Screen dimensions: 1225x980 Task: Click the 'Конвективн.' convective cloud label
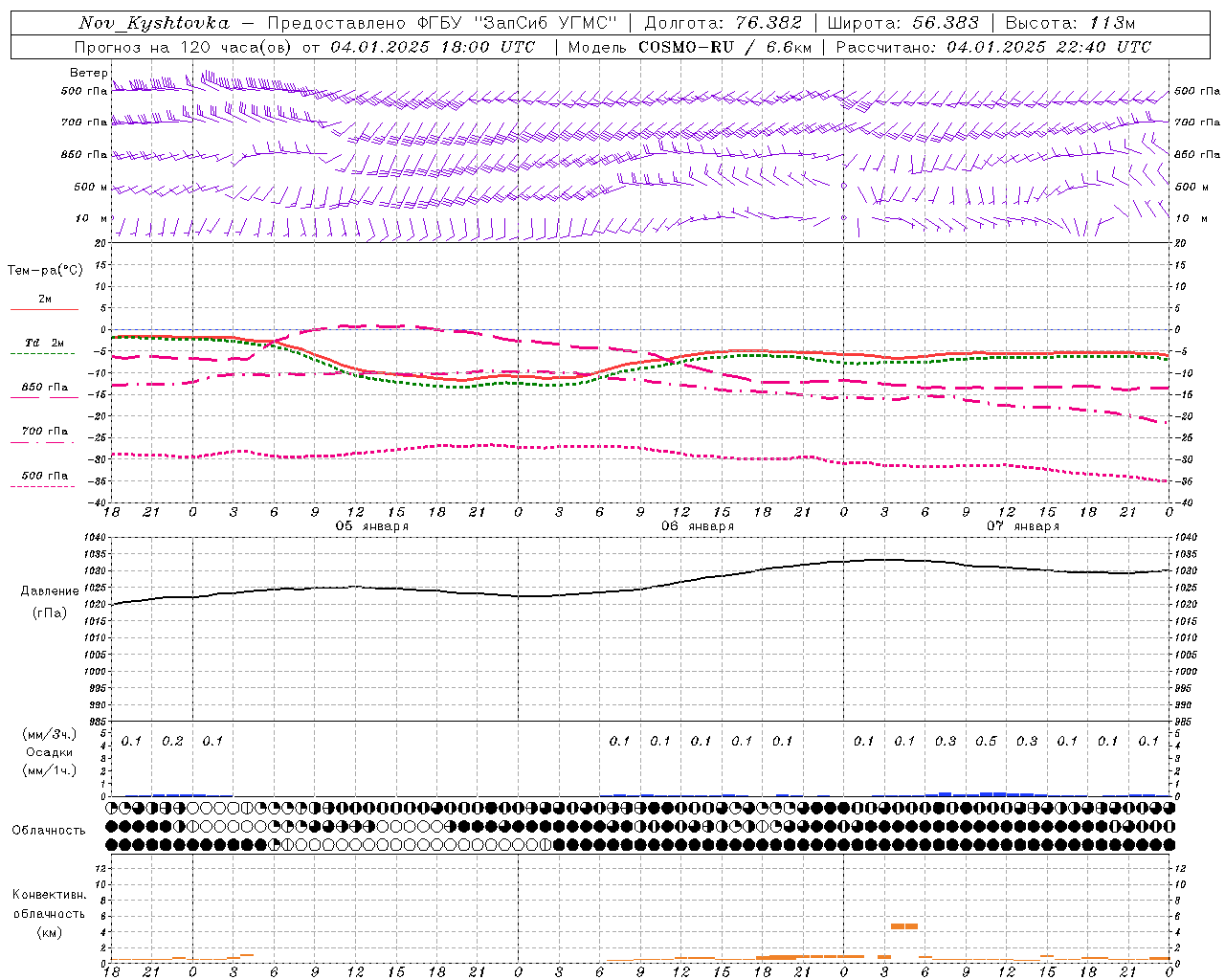[x=49, y=895]
